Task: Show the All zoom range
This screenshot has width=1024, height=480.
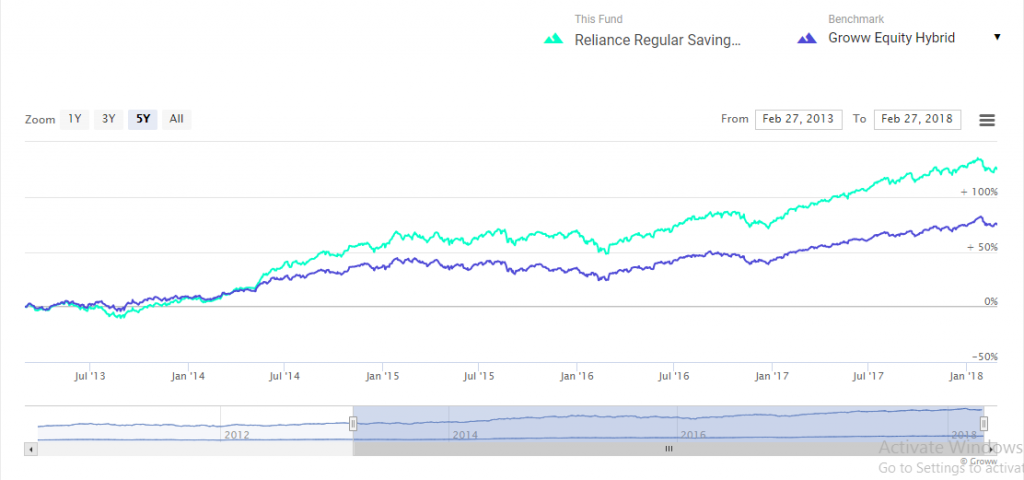Action: [x=176, y=119]
